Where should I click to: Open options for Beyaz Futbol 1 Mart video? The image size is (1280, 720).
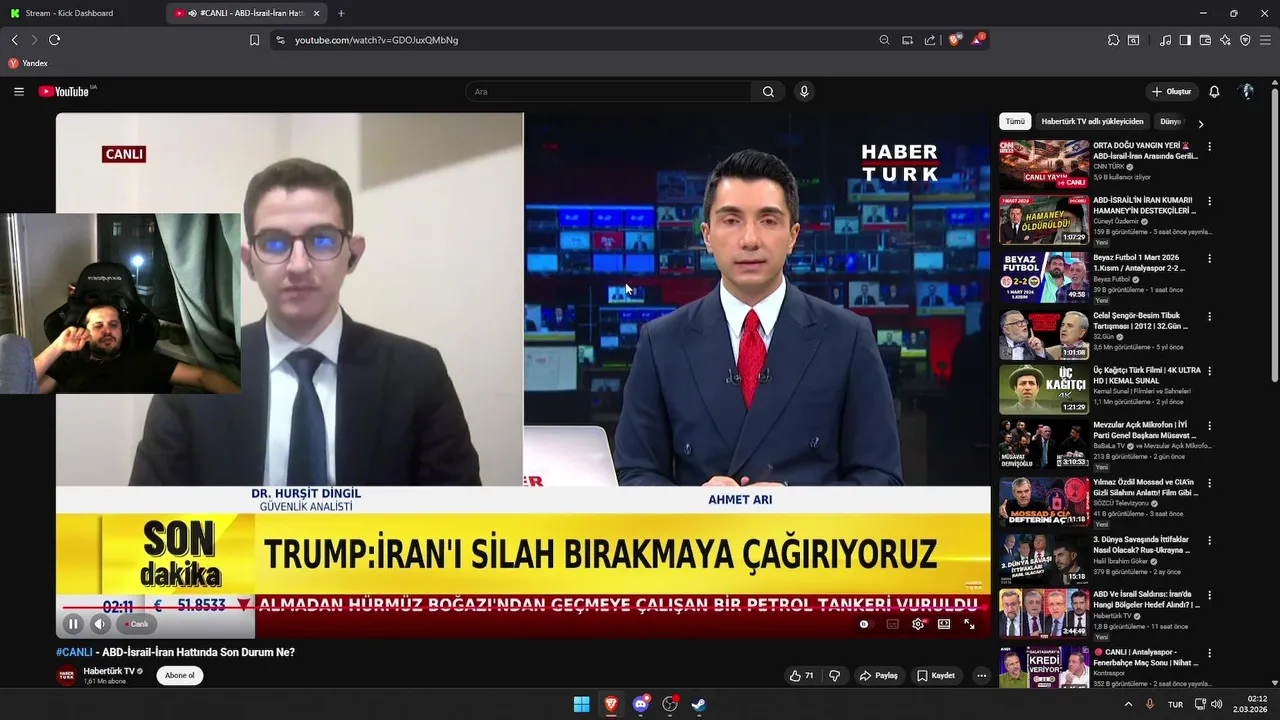coord(1209,258)
